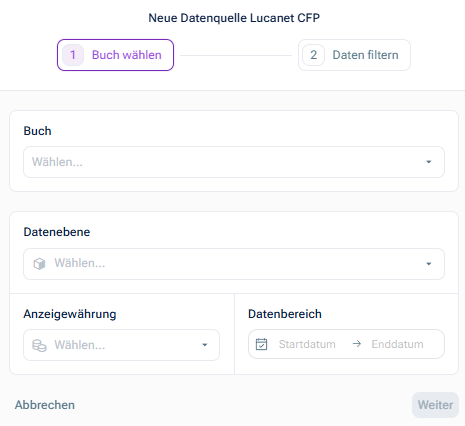Viewport: 465px width, 426px height.
Task: Switch to the Daten filtern step
Action: [354, 55]
